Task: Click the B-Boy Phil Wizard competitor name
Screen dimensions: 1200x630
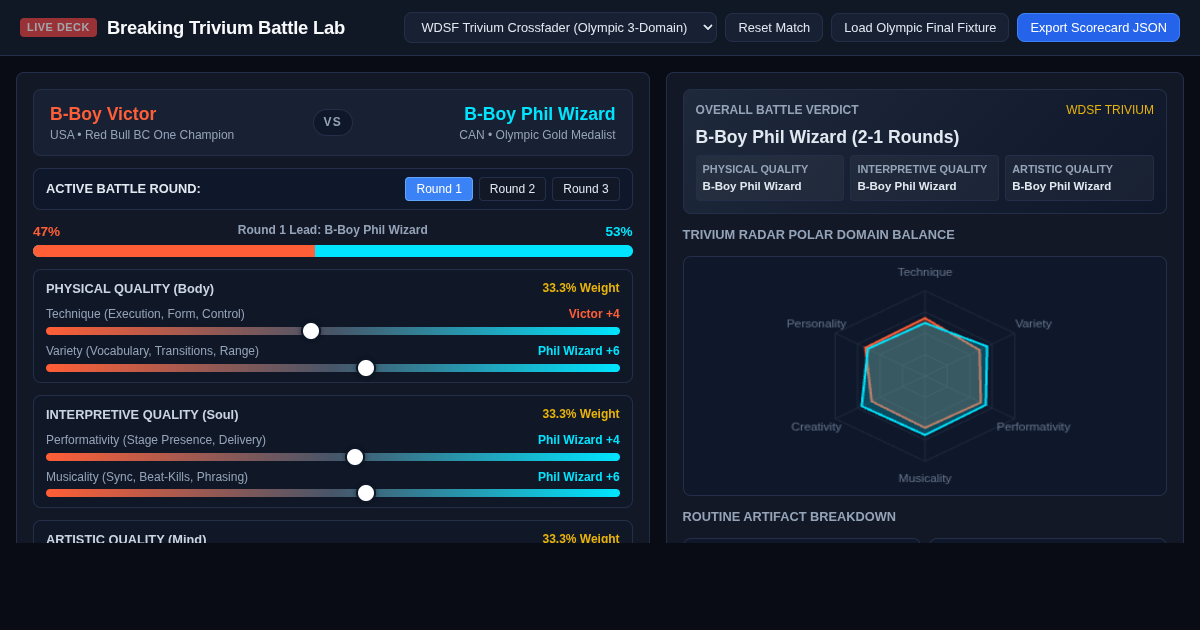Action: pyautogui.click(x=540, y=114)
